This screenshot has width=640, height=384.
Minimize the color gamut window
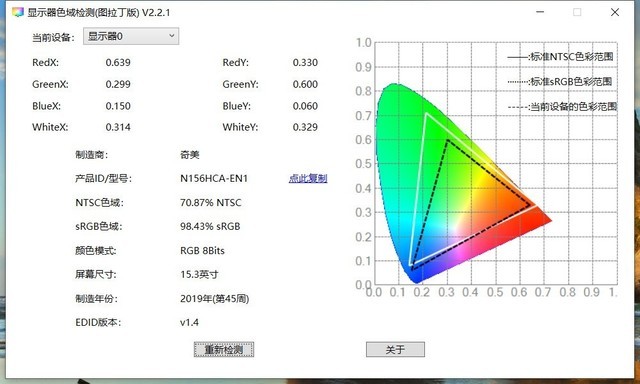pyautogui.click(x=540, y=12)
